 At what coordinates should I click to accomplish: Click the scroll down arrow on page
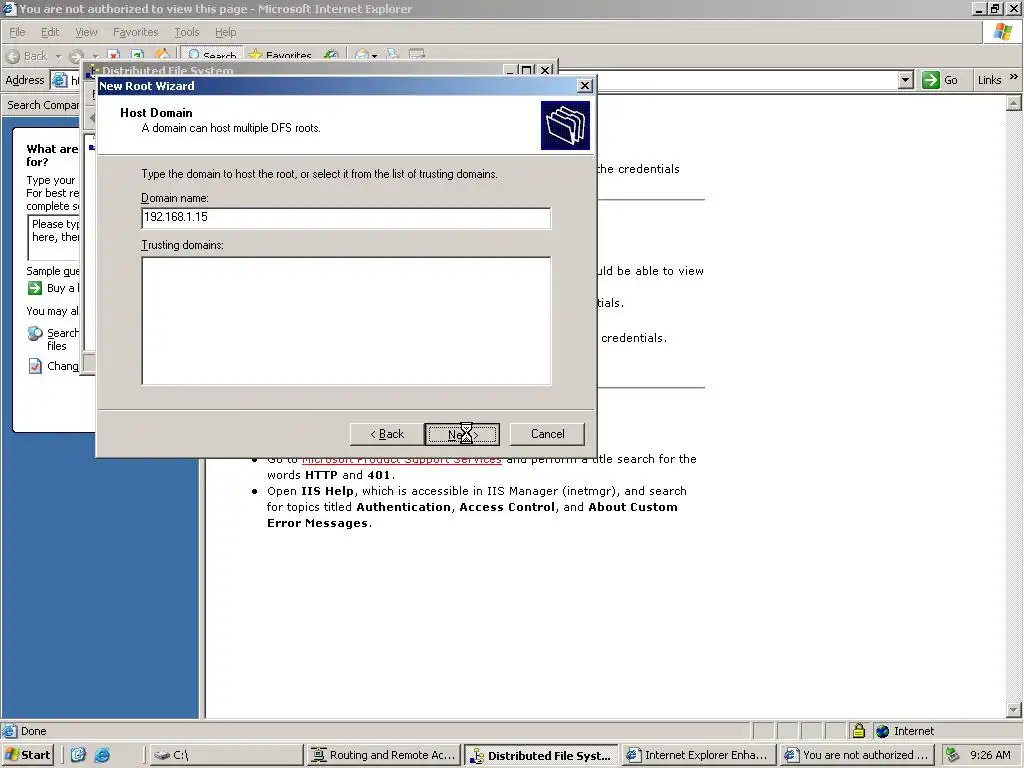(x=1013, y=709)
